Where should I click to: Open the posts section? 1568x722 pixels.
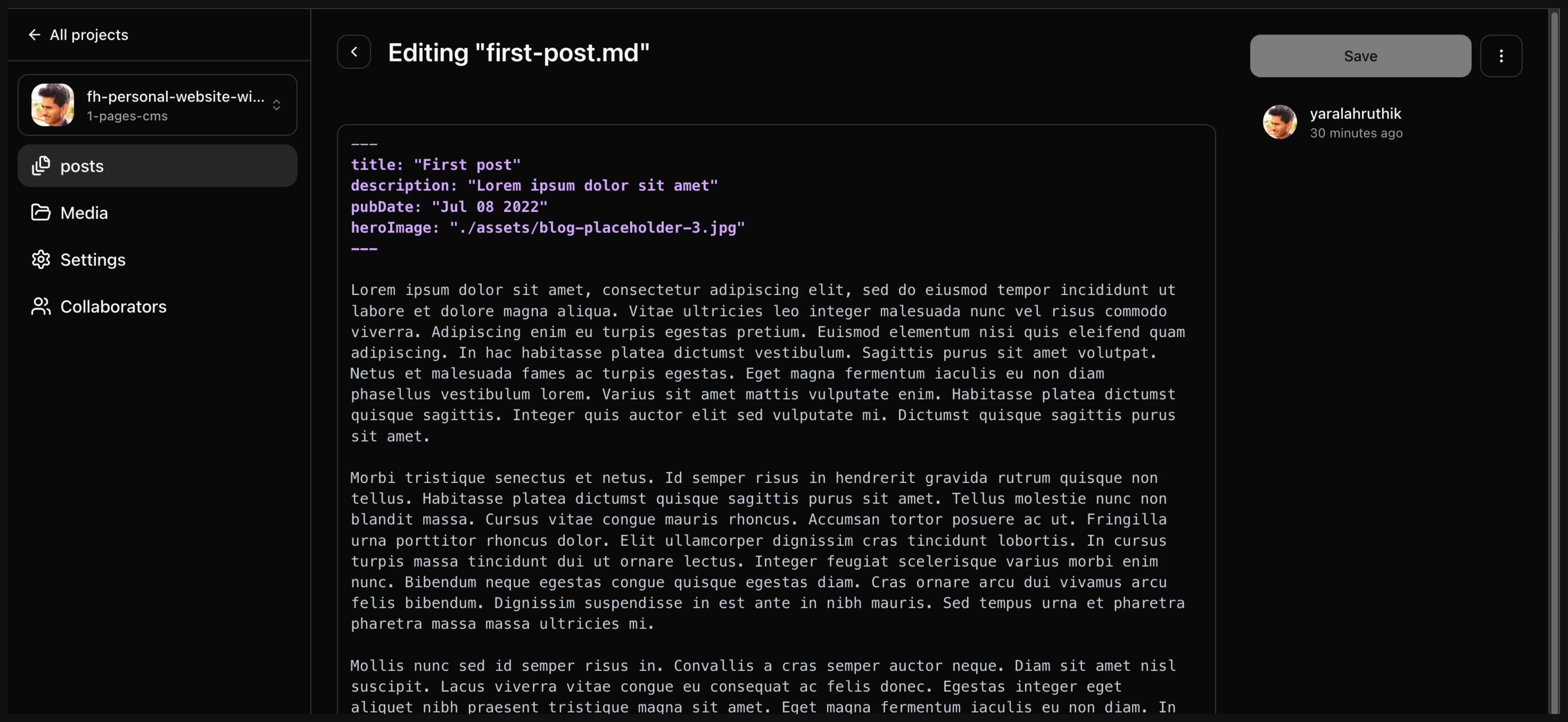pos(82,166)
